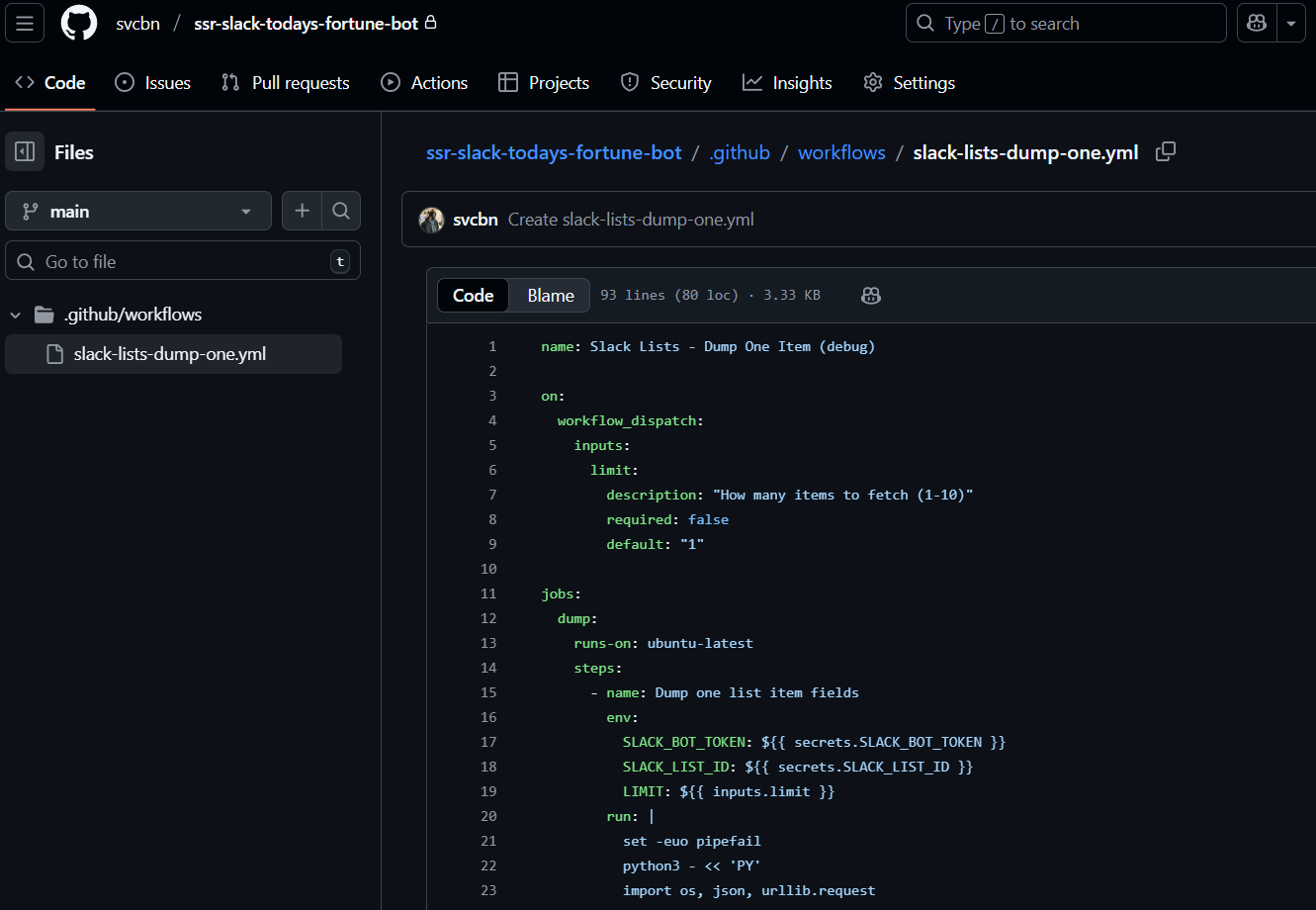Open the main branch selector dropdown
The width and height of the screenshot is (1316, 910).
pos(138,211)
